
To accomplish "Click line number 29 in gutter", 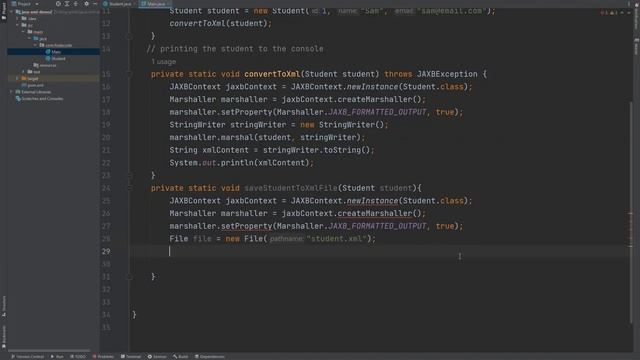I will 106,251.
